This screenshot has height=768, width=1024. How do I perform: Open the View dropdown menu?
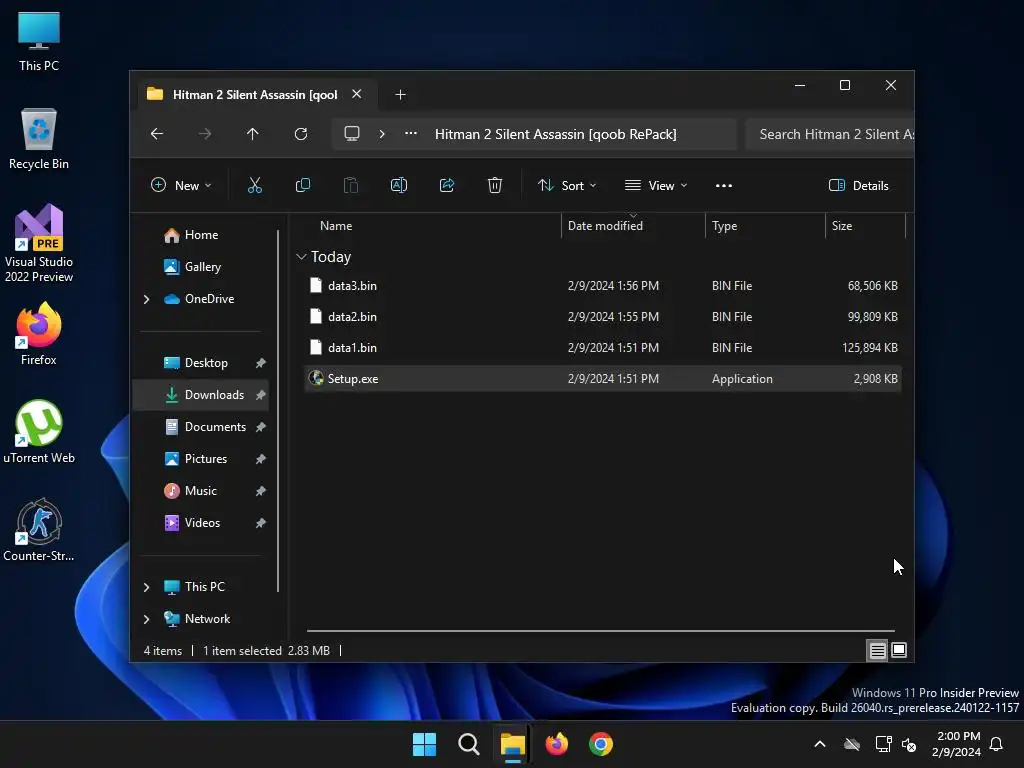click(656, 185)
